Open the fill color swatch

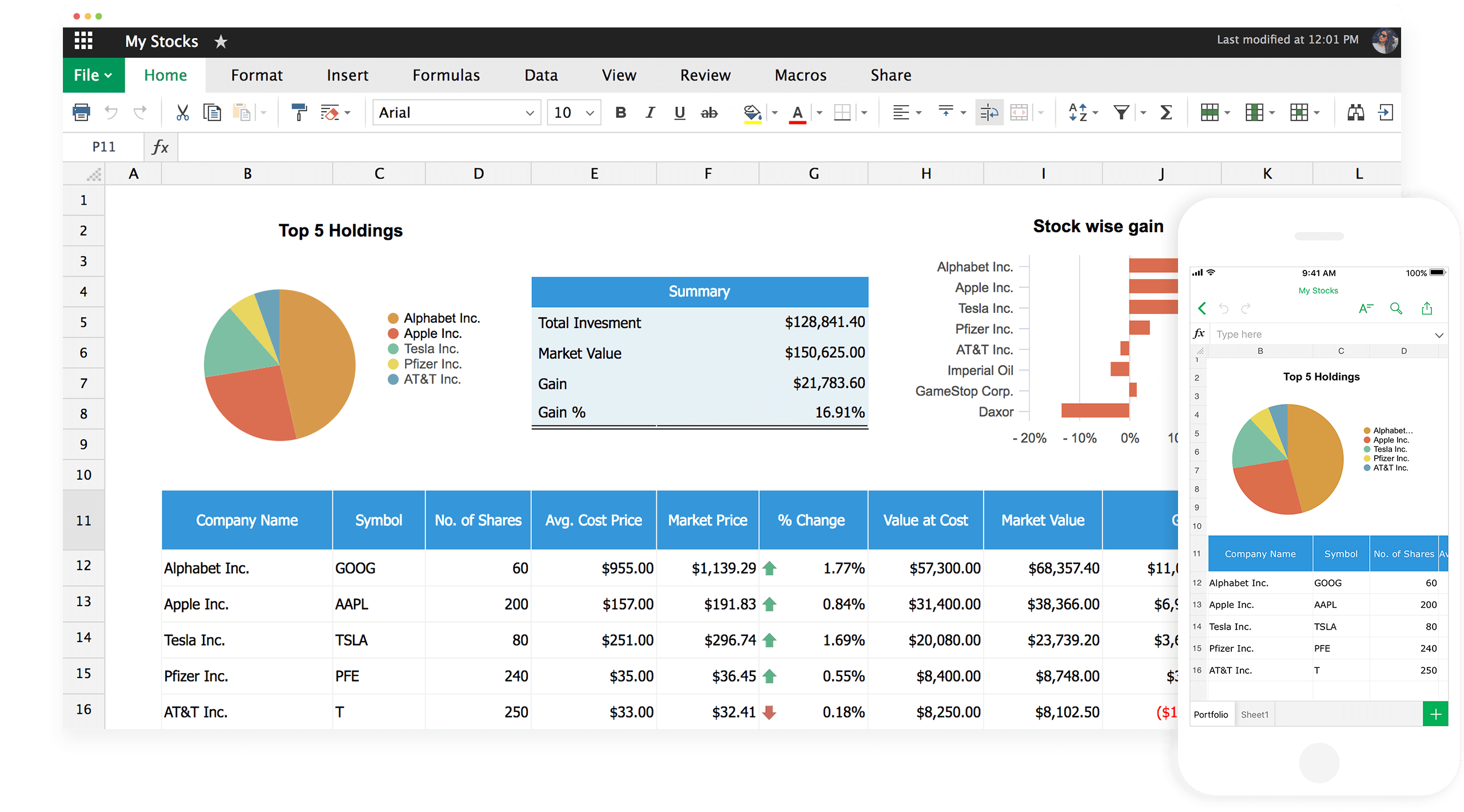click(x=752, y=112)
